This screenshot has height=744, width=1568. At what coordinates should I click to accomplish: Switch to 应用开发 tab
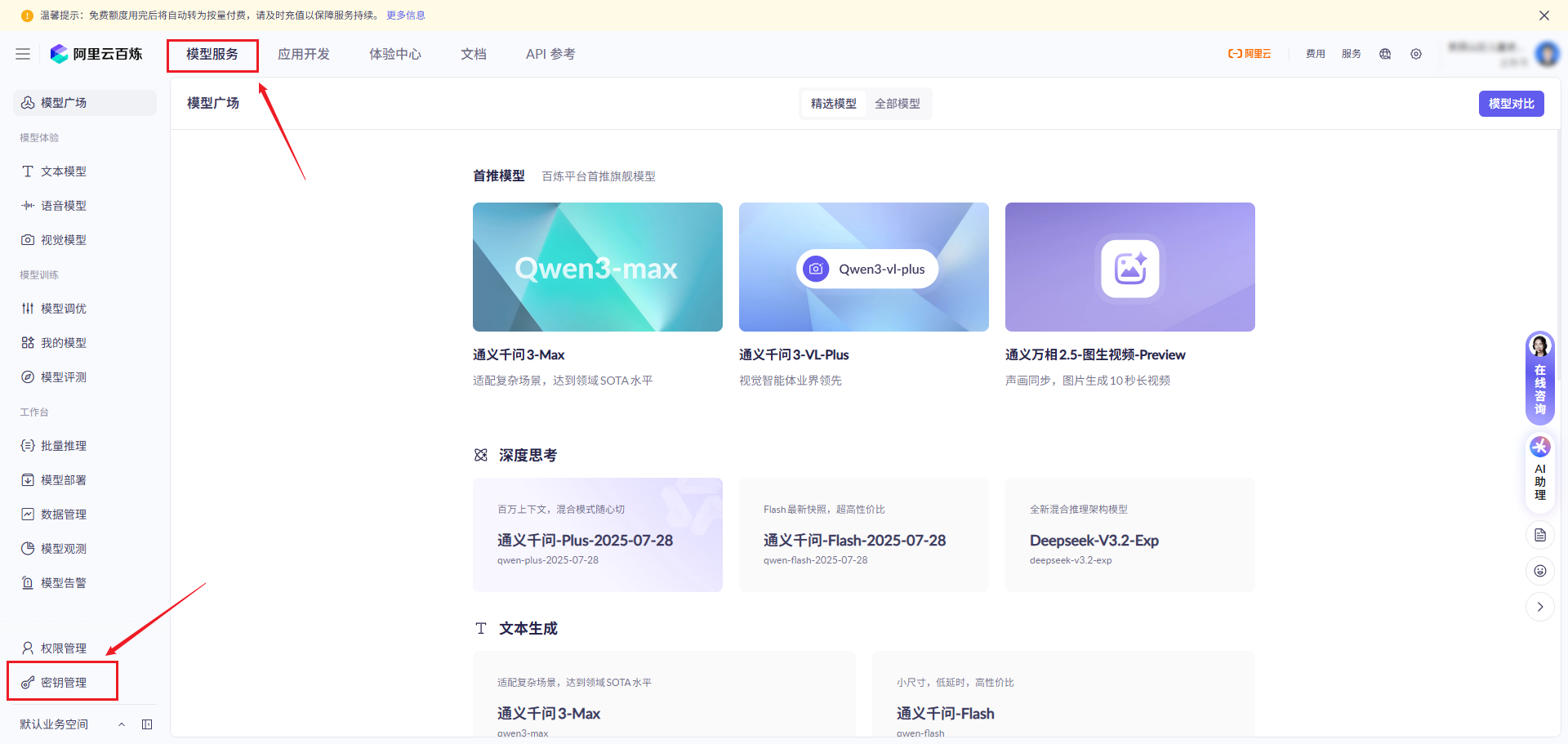pyautogui.click(x=304, y=54)
